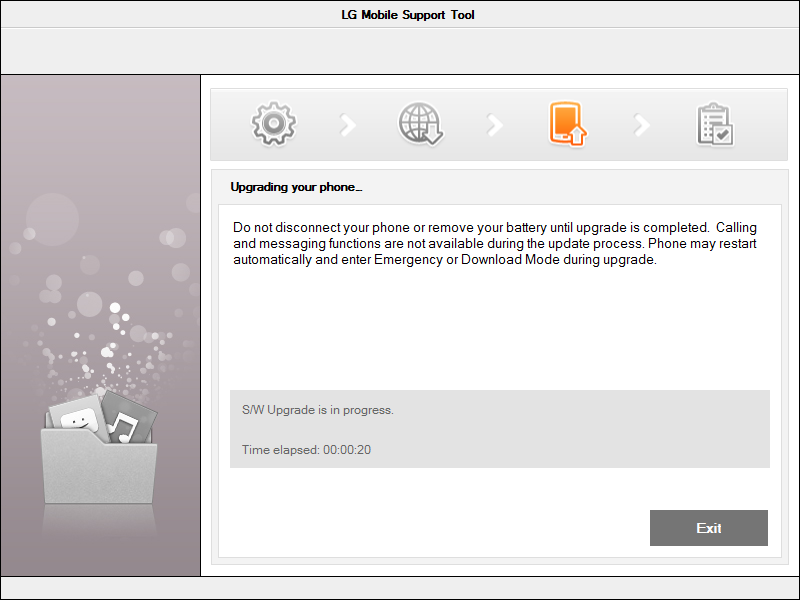Click the chevron arrow after gear icon

click(347, 125)
